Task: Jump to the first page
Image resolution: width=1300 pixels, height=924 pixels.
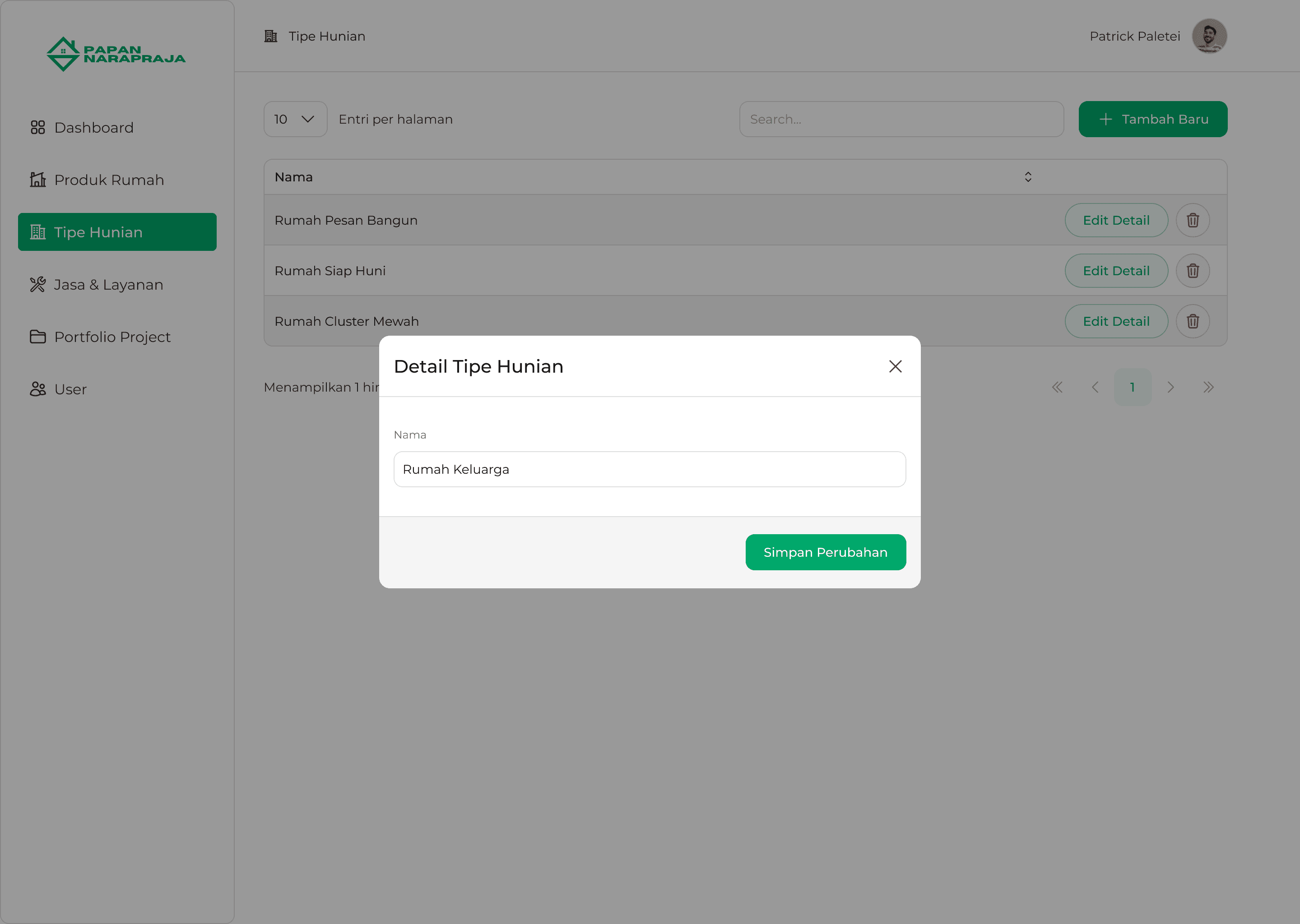Action: pyautogui.click(x=1057, y=388)
